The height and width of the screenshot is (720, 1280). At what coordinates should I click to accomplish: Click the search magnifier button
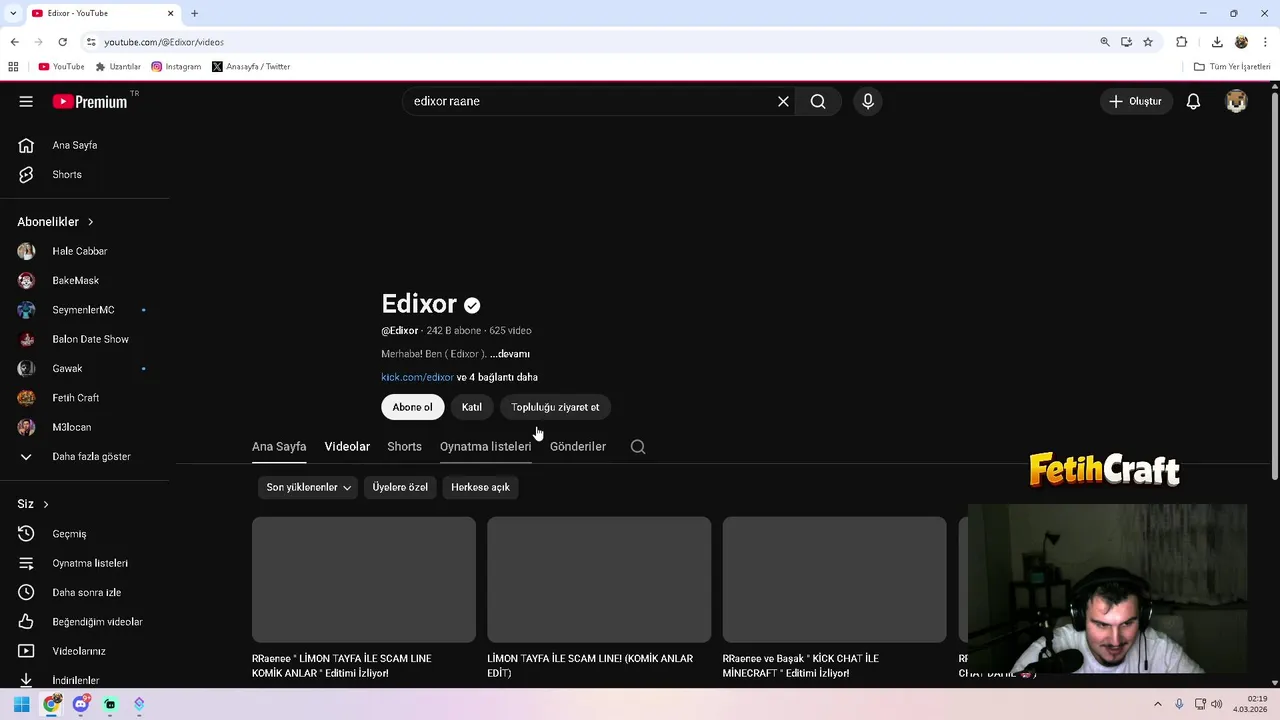coord(818,101)
